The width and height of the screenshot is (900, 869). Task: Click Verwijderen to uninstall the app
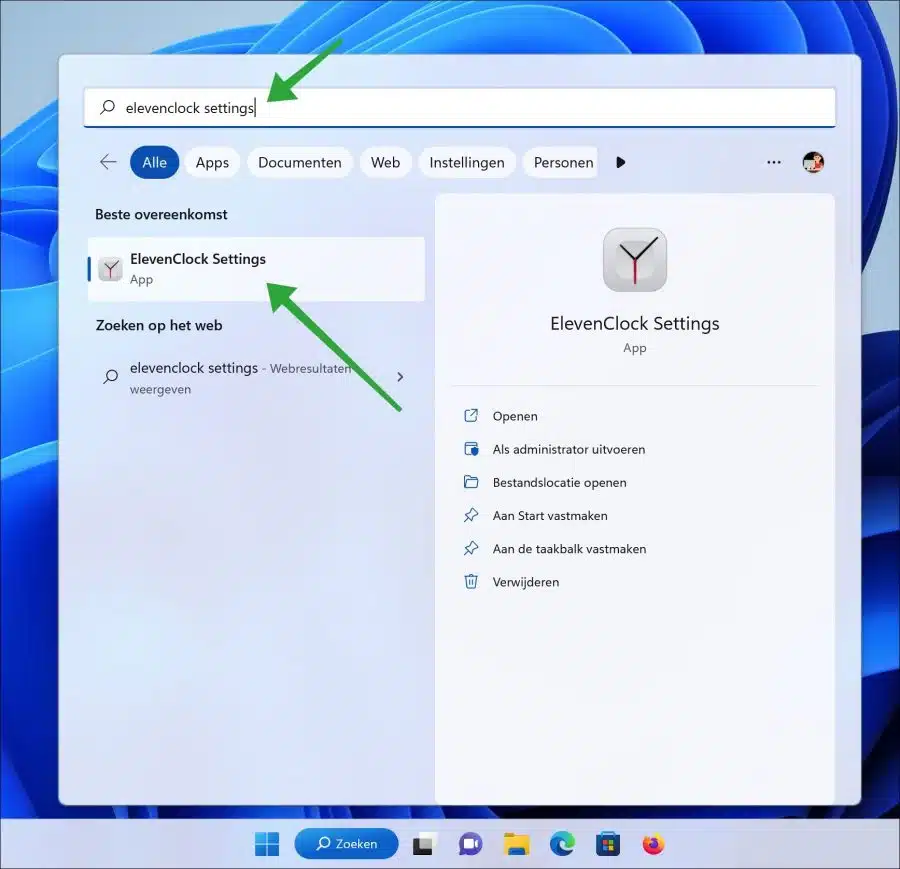[525, 583]
